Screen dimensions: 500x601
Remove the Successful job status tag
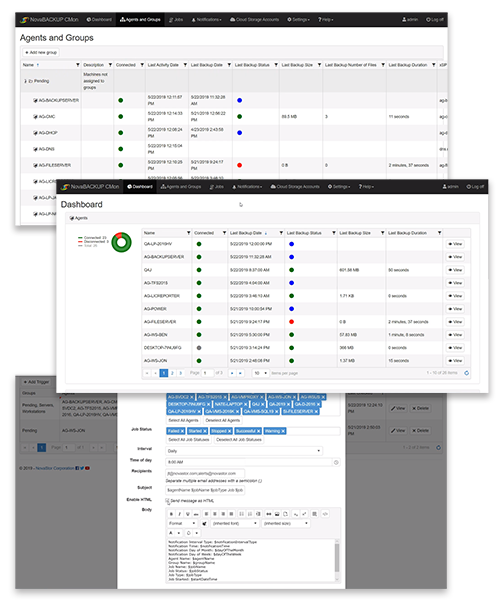pos(258,431)
